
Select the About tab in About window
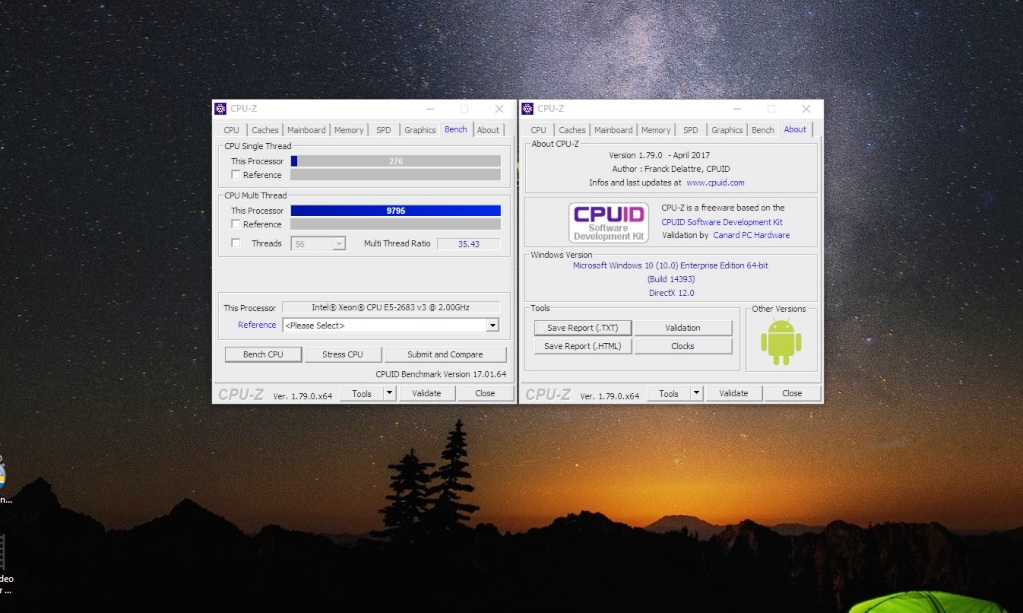(795, 129)
